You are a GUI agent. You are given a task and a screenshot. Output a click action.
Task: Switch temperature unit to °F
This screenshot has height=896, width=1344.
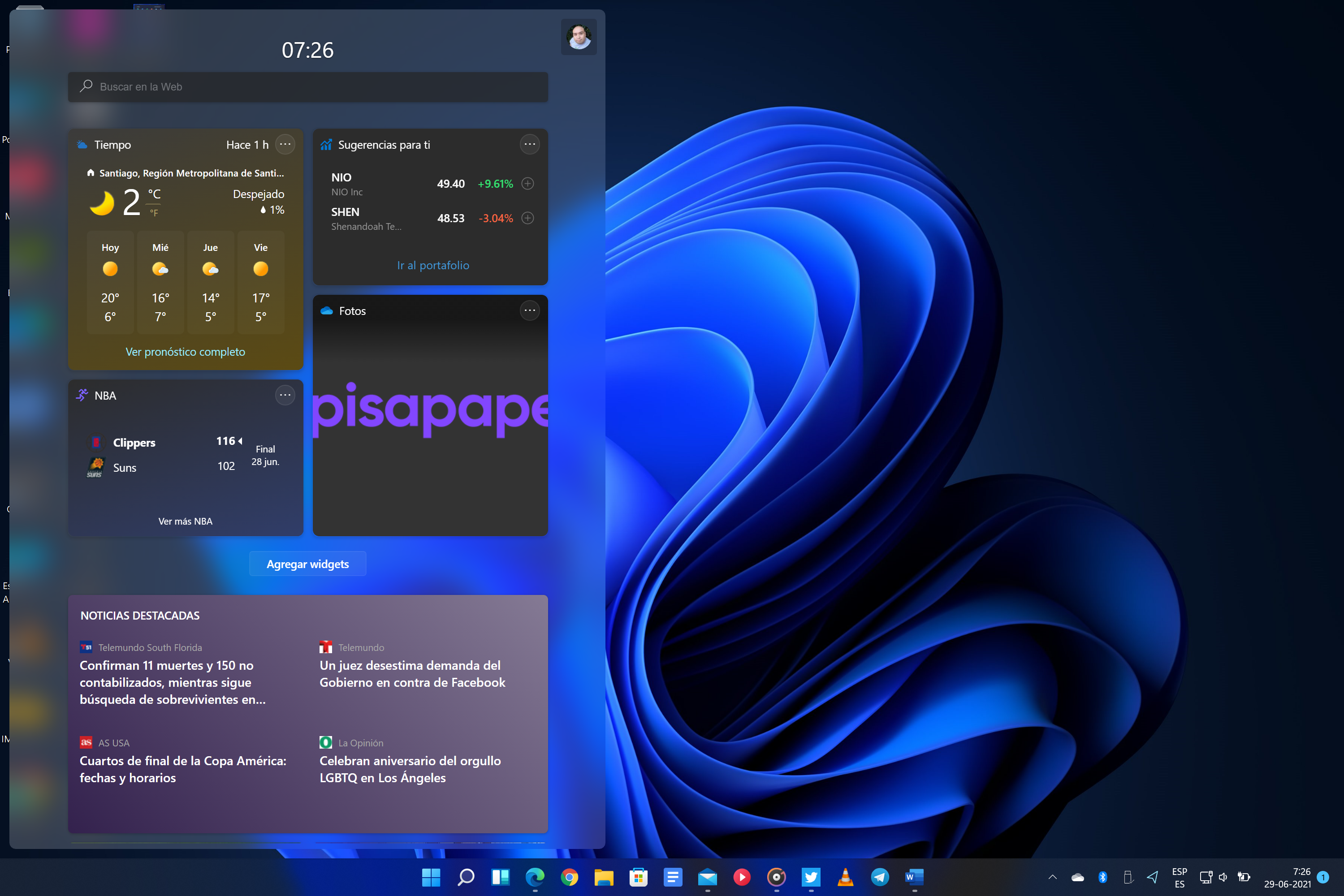click(154, 212)
